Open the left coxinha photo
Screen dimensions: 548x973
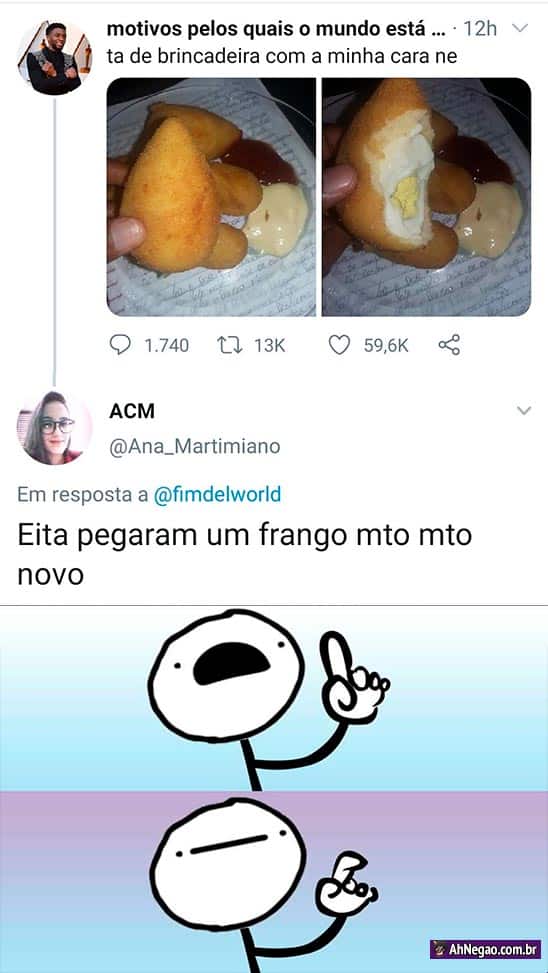pos(211,197)
